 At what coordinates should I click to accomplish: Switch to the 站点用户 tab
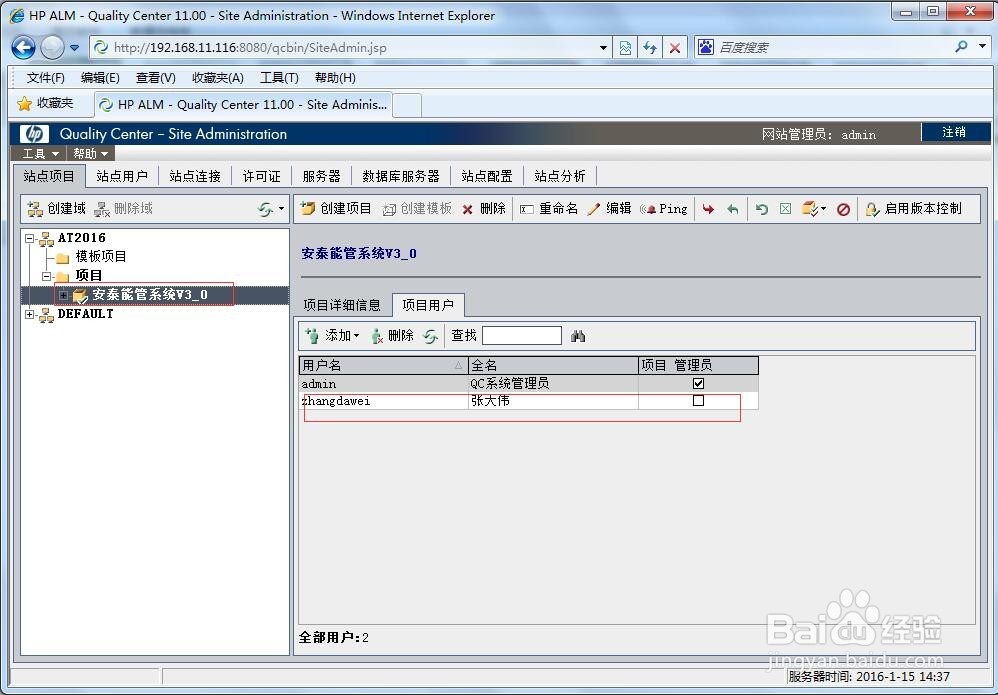pos(122,176)
